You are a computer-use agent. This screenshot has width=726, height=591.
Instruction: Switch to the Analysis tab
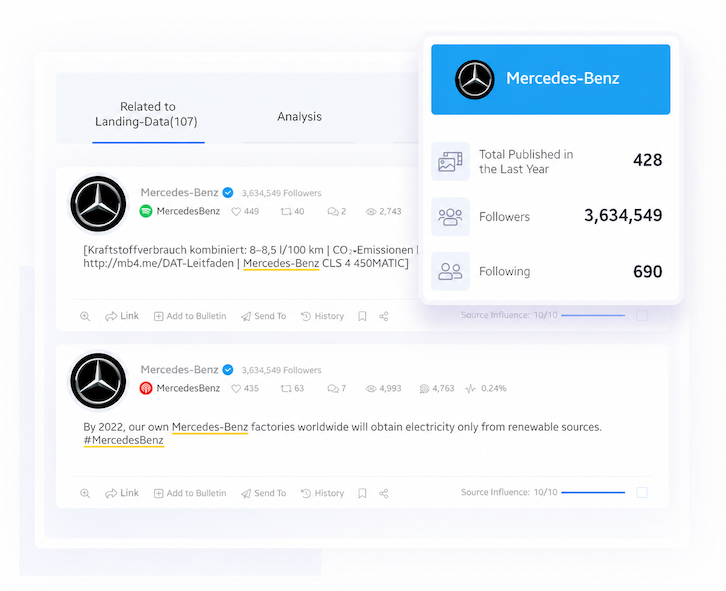[x=299, y=116]
